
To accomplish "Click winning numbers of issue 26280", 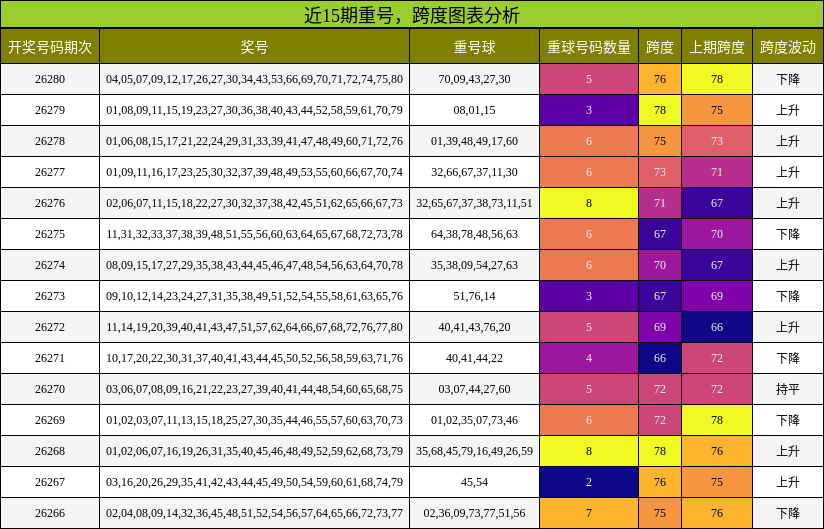I will 254,79.
